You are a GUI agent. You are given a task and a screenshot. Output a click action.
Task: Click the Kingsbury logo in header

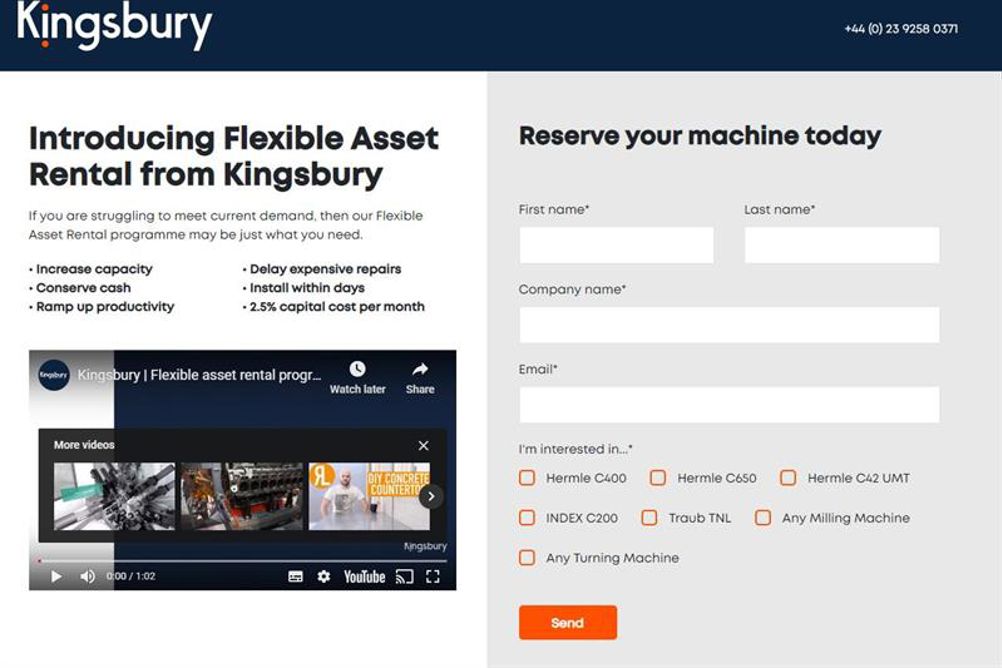tap(114, 25)
